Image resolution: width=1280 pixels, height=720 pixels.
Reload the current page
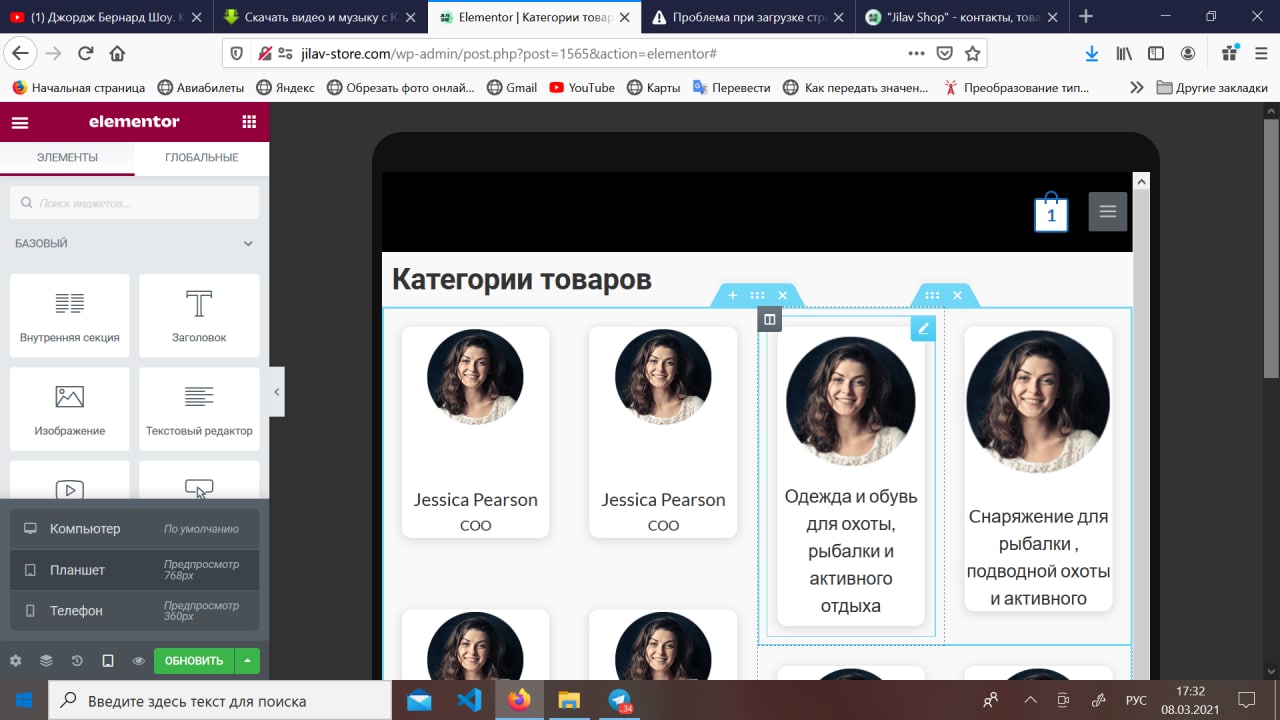tap(86, 54)
